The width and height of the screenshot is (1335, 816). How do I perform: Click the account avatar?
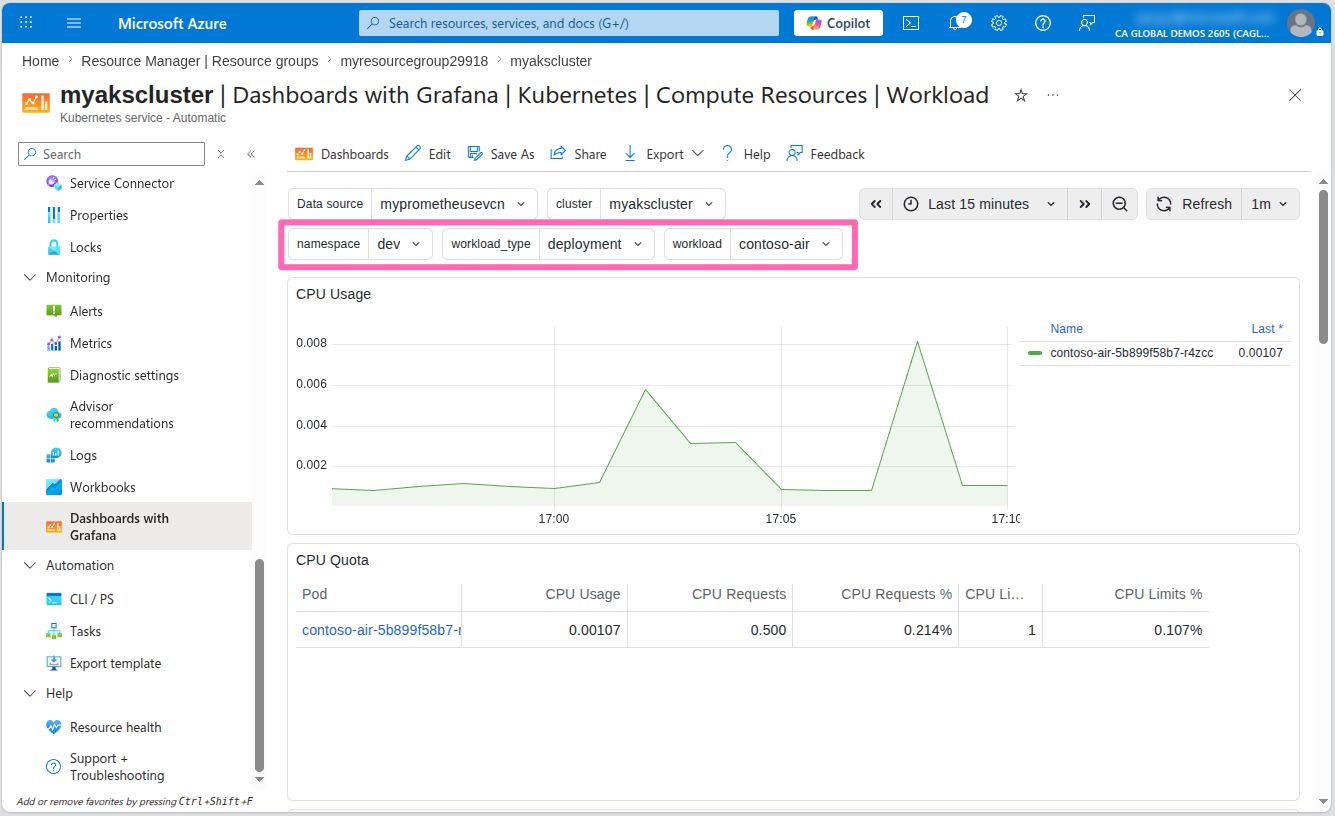pos(1300,23)
